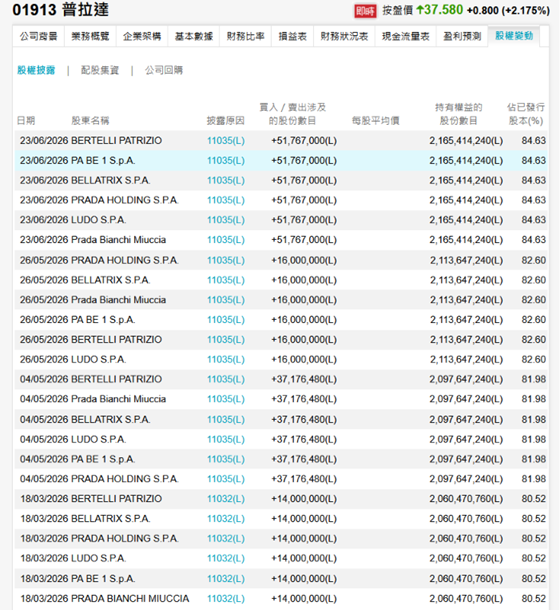The width and height of the screenshot is (560, 610).
Task: Open 11032(L) link for 18/03/2026 LUDO S.P.A.
Action: tap(226, 558)
